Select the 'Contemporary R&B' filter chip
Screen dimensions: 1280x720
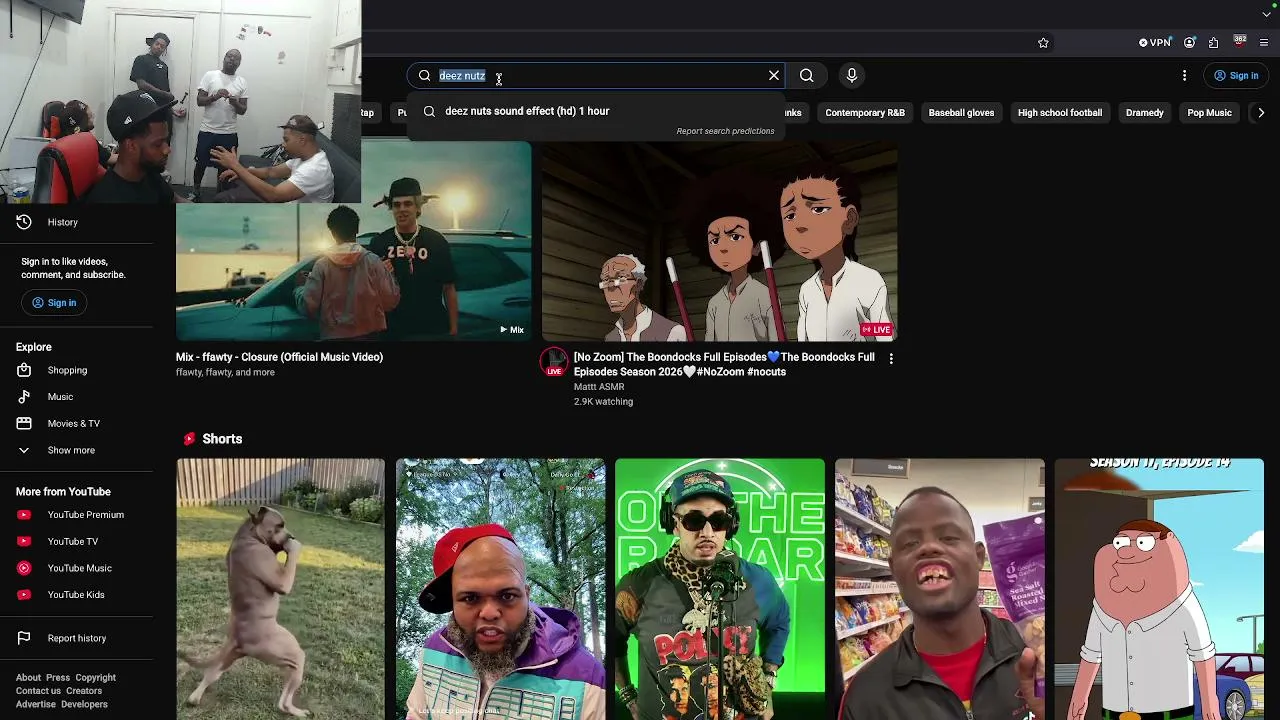coord(865,113)
